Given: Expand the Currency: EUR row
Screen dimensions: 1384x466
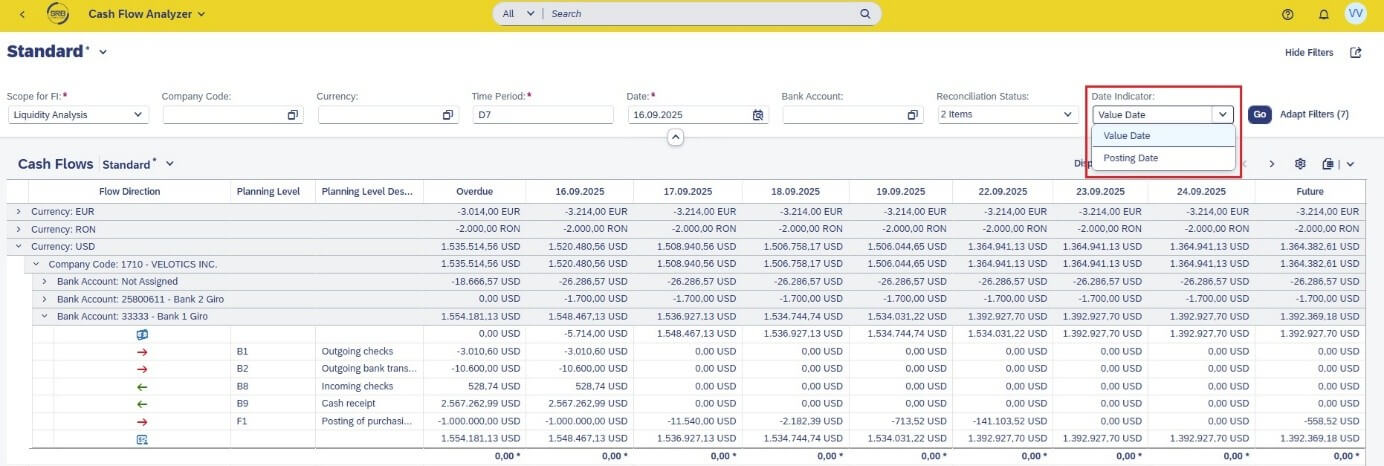Looking at the screenshot, I should tap(17, 212).
